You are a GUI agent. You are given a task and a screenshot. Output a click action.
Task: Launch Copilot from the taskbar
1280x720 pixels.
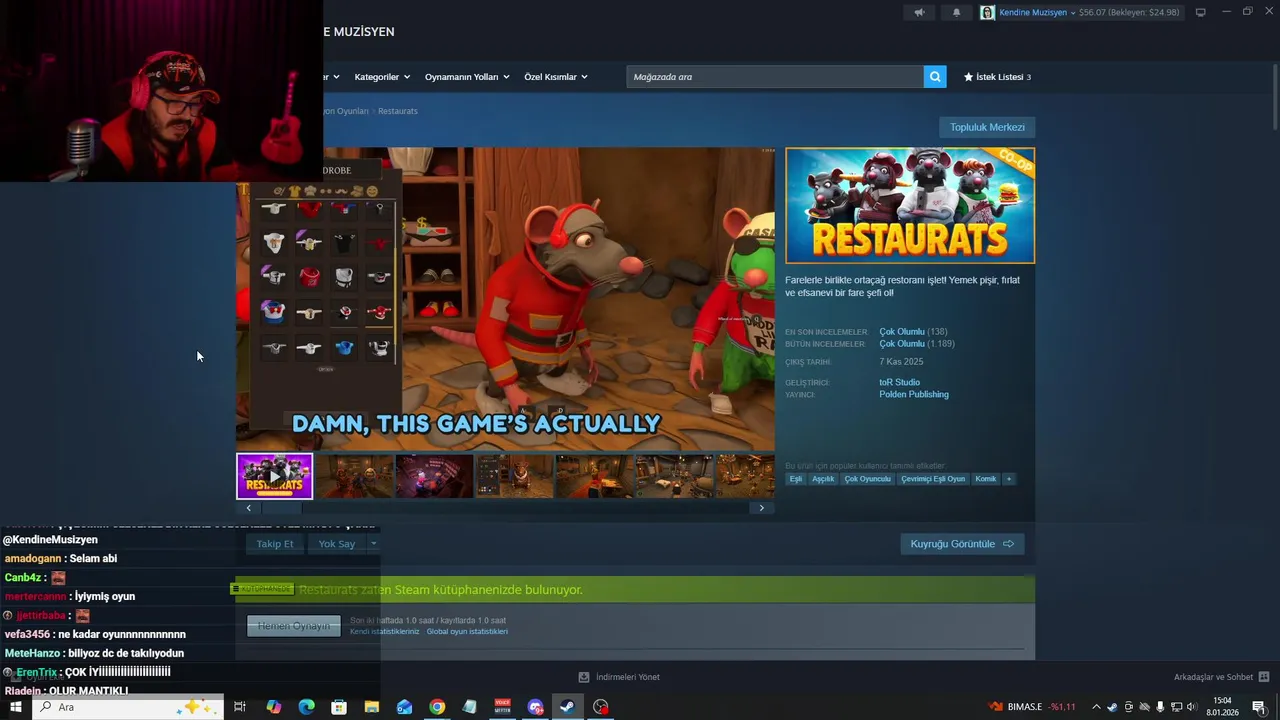[273, 707]
